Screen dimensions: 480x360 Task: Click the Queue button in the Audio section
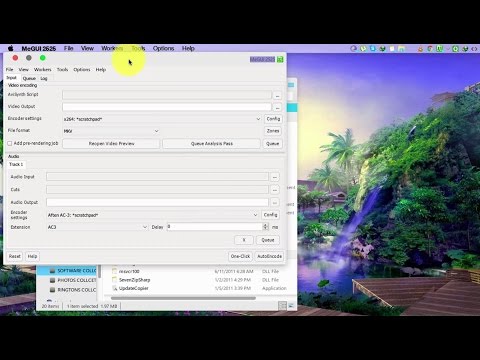click(x=268, y=240)
